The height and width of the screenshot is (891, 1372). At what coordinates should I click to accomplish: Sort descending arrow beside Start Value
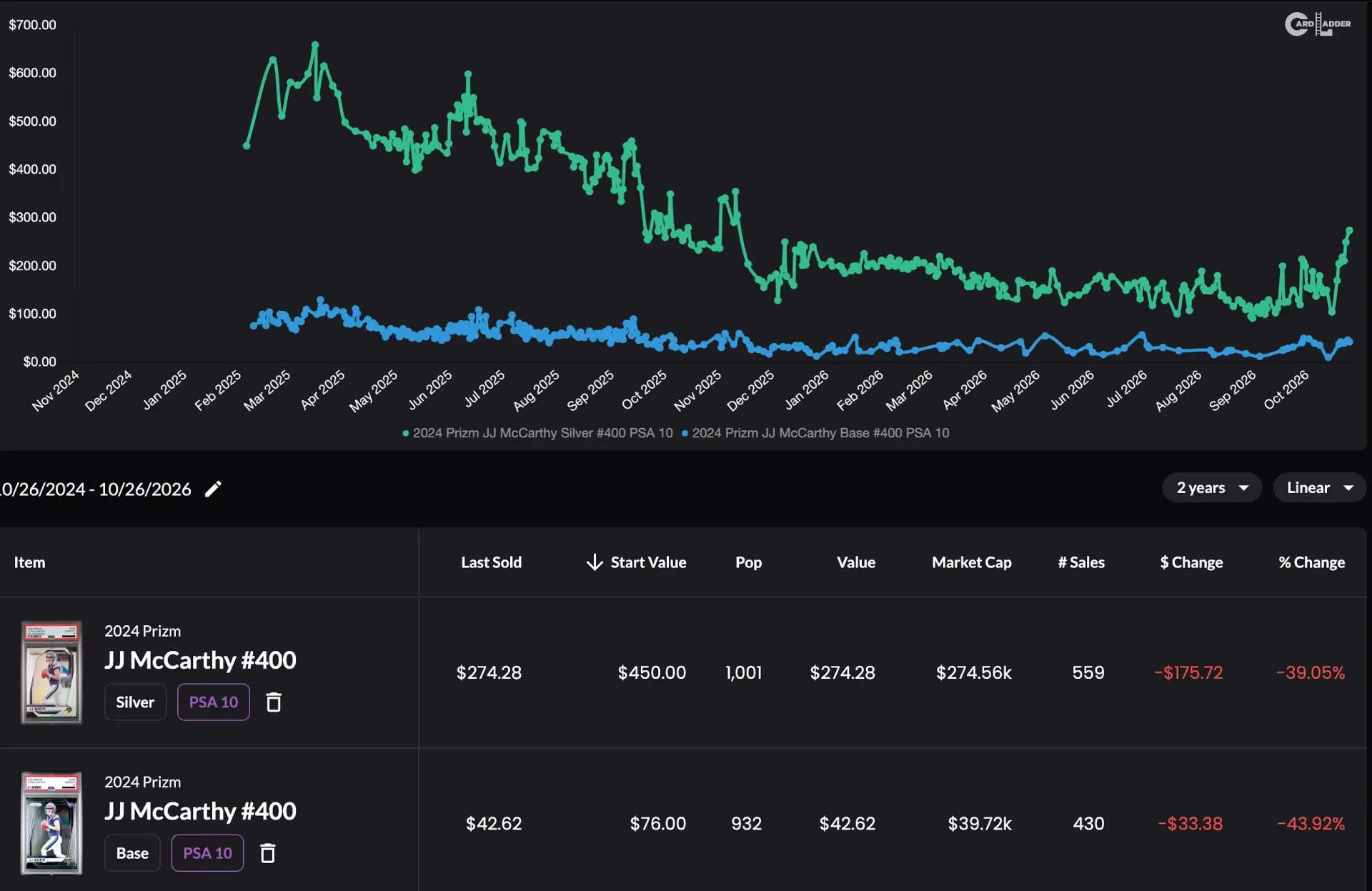(x=594, y=562)
